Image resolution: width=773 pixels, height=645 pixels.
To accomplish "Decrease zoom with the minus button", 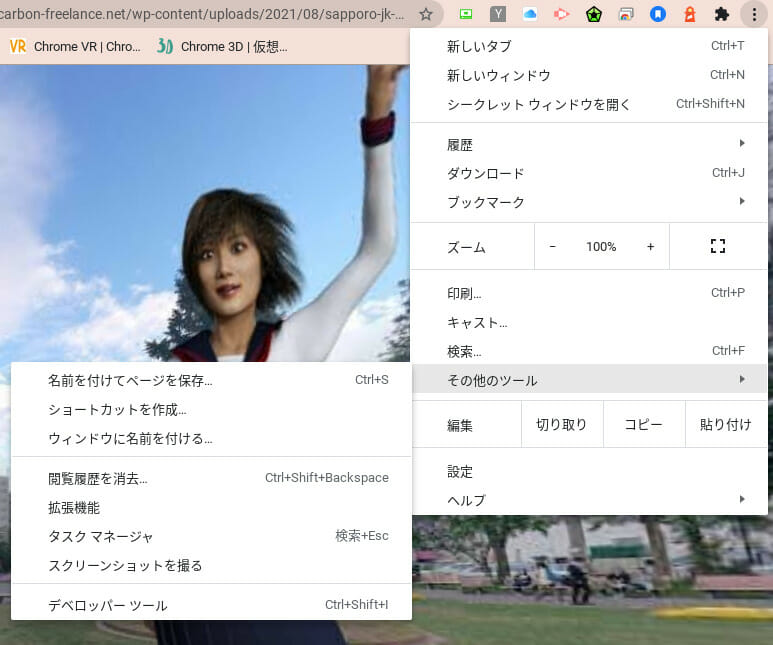I will (x=553, y=247).
